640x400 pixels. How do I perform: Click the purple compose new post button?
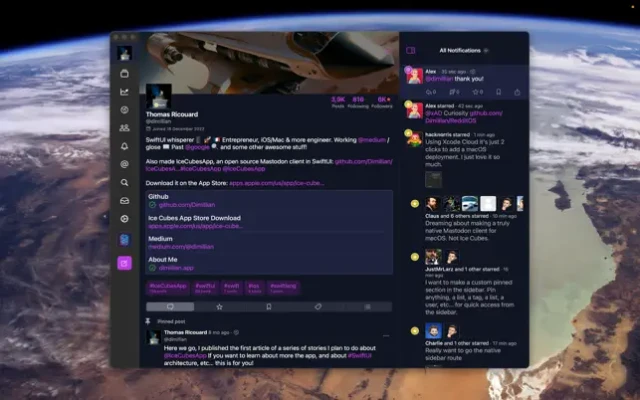124,263
